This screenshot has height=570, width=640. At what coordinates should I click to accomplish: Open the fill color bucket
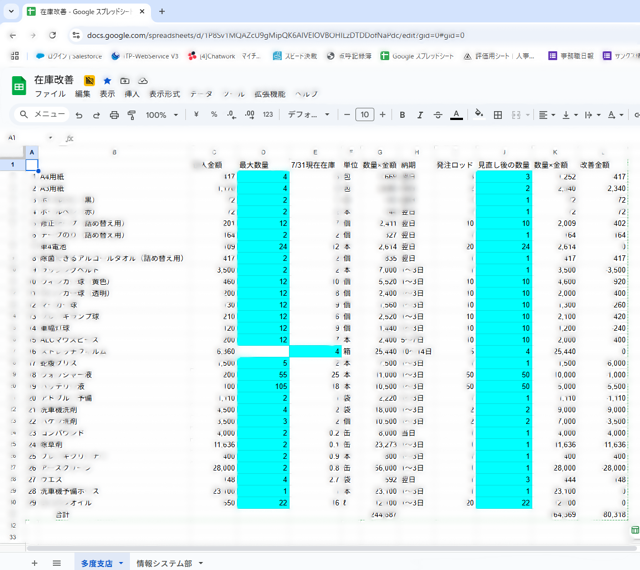pos(479,114)
